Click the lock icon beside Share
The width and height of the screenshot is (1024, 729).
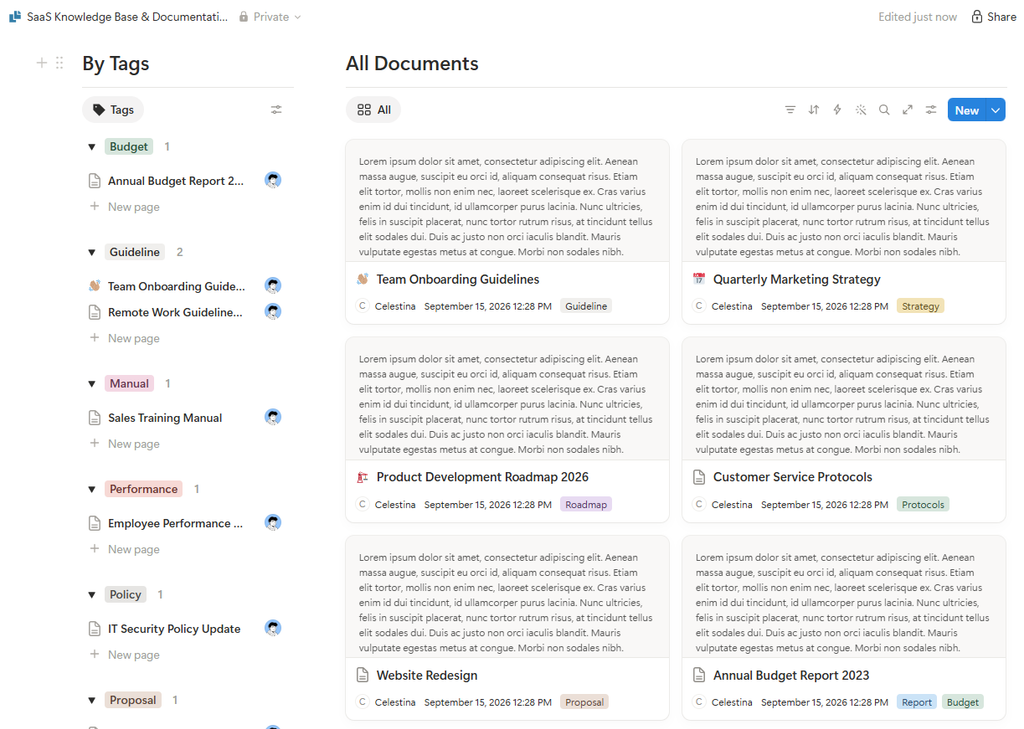pyautogui.click(x=976, y=17)
